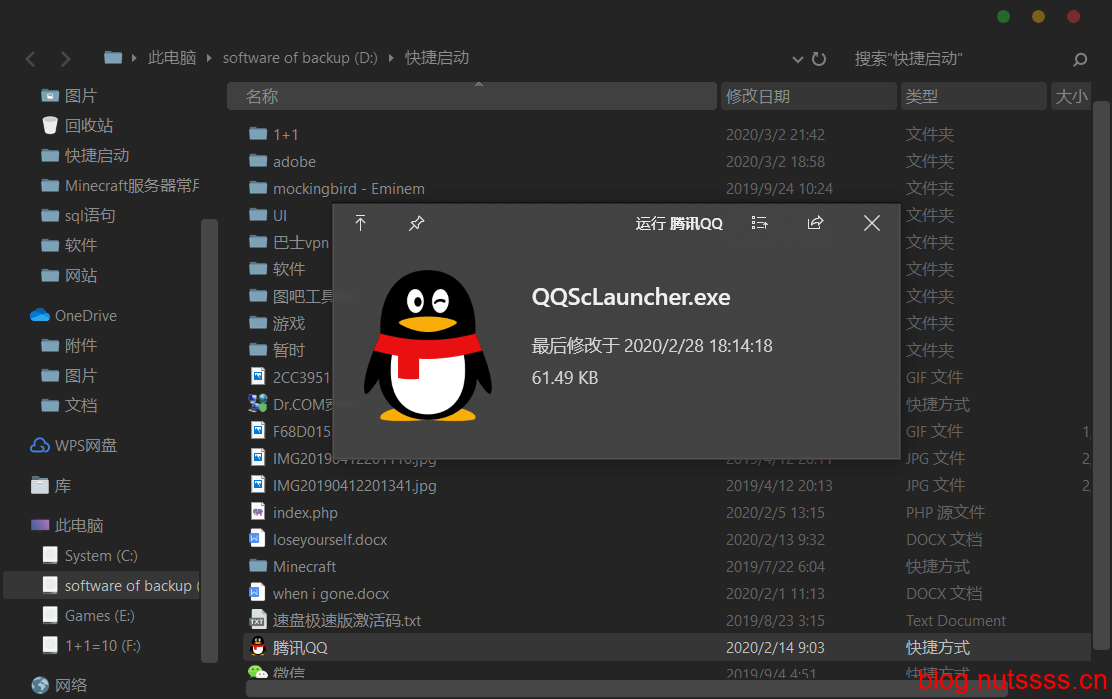Image resolution: width=1112 pixels, height=699 pixels.
Task: Toggle pin on the preview window
Action: [x=417, y=223]
